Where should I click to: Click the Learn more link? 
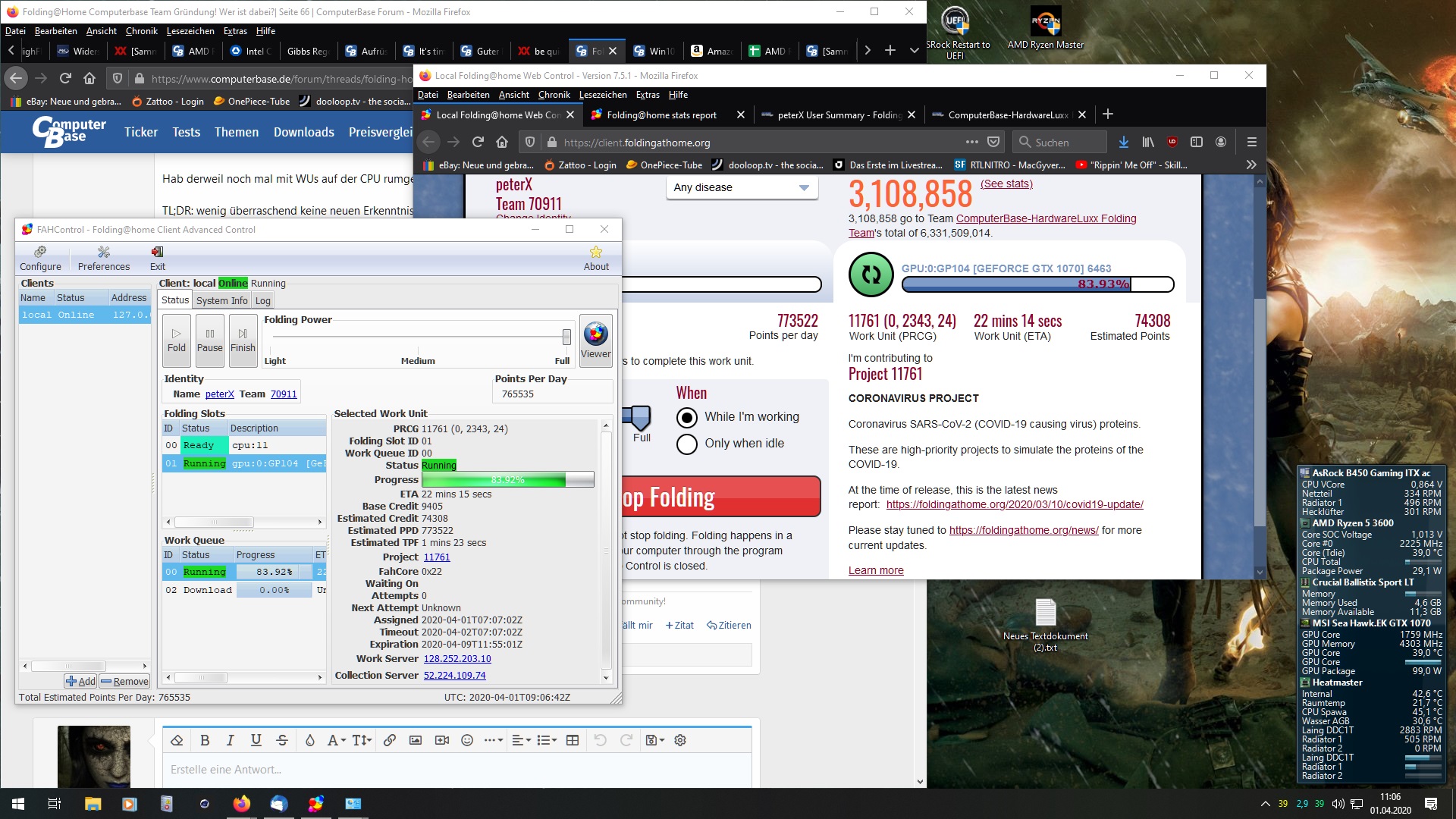tap(876, 570)
